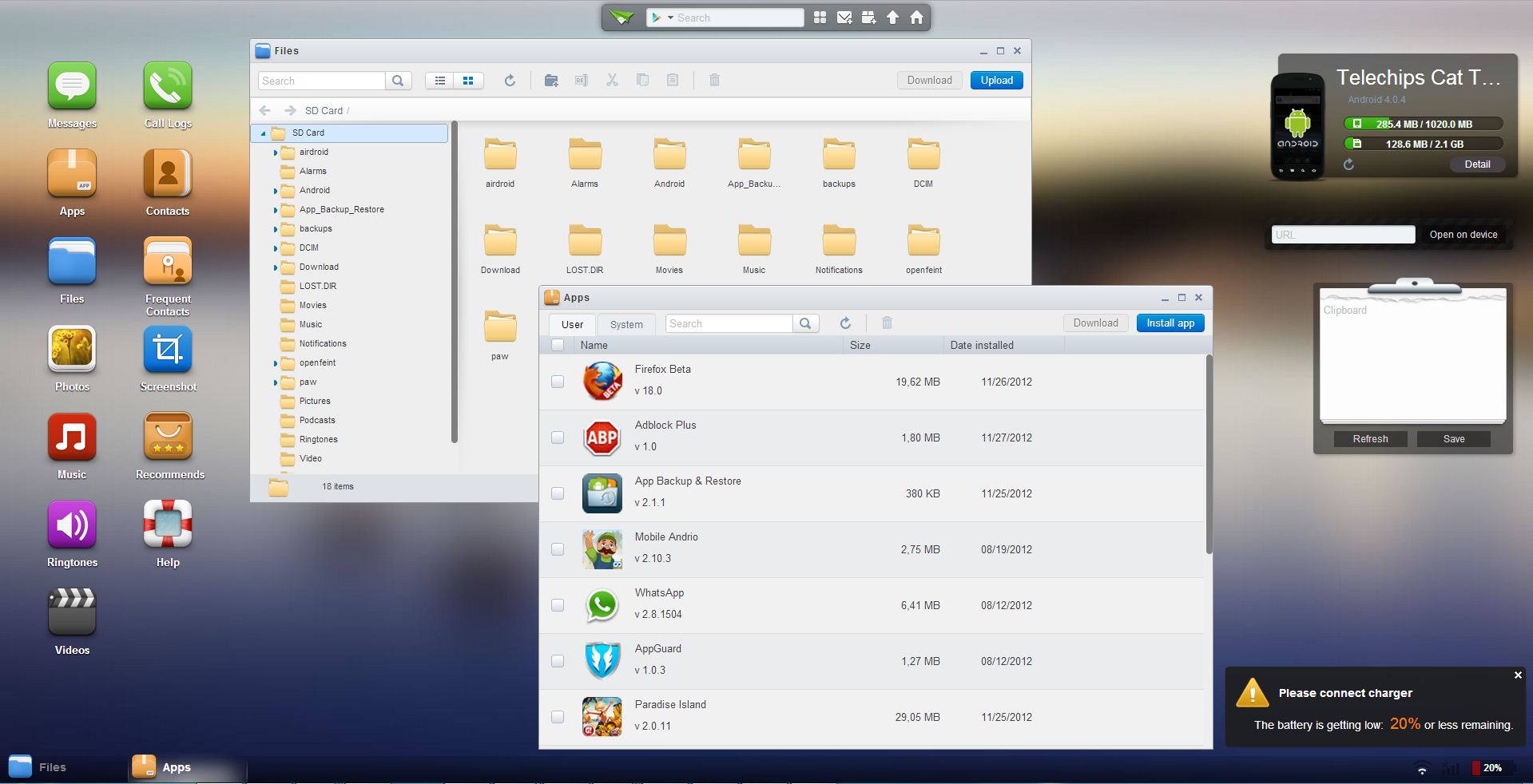This screenshot has height=784, width=1533.
Task: Launch the Ringtones desktop icon
Action: pos(72,525)
